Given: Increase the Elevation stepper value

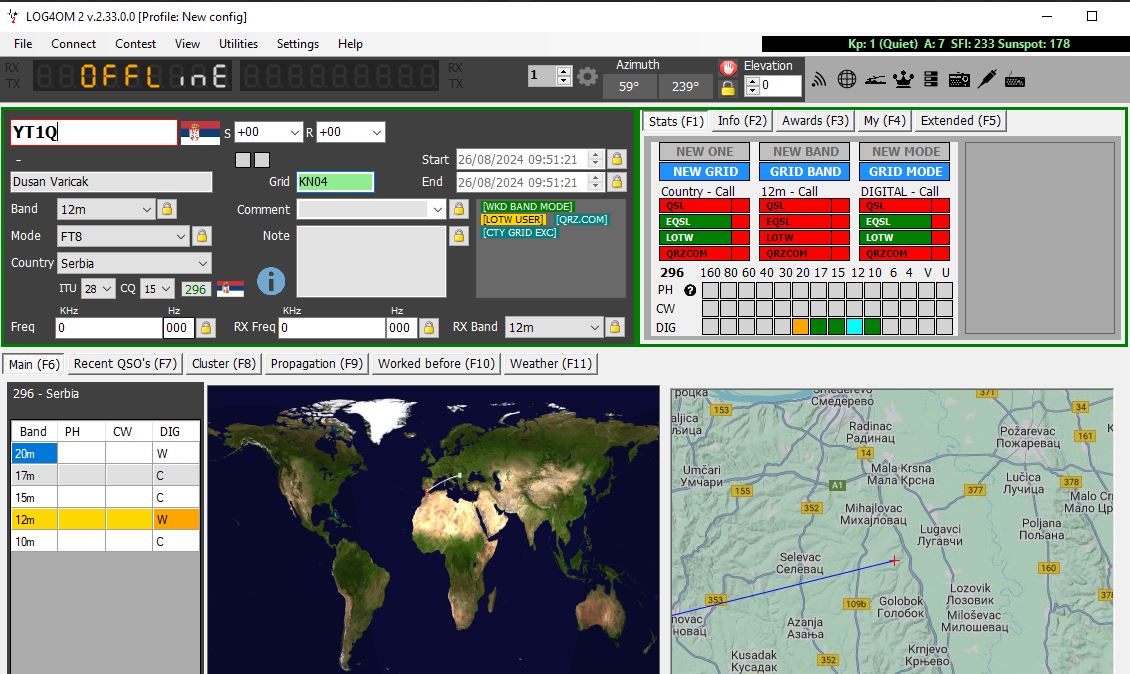Looking at the screenshot, I should click(x=753, y=81).
